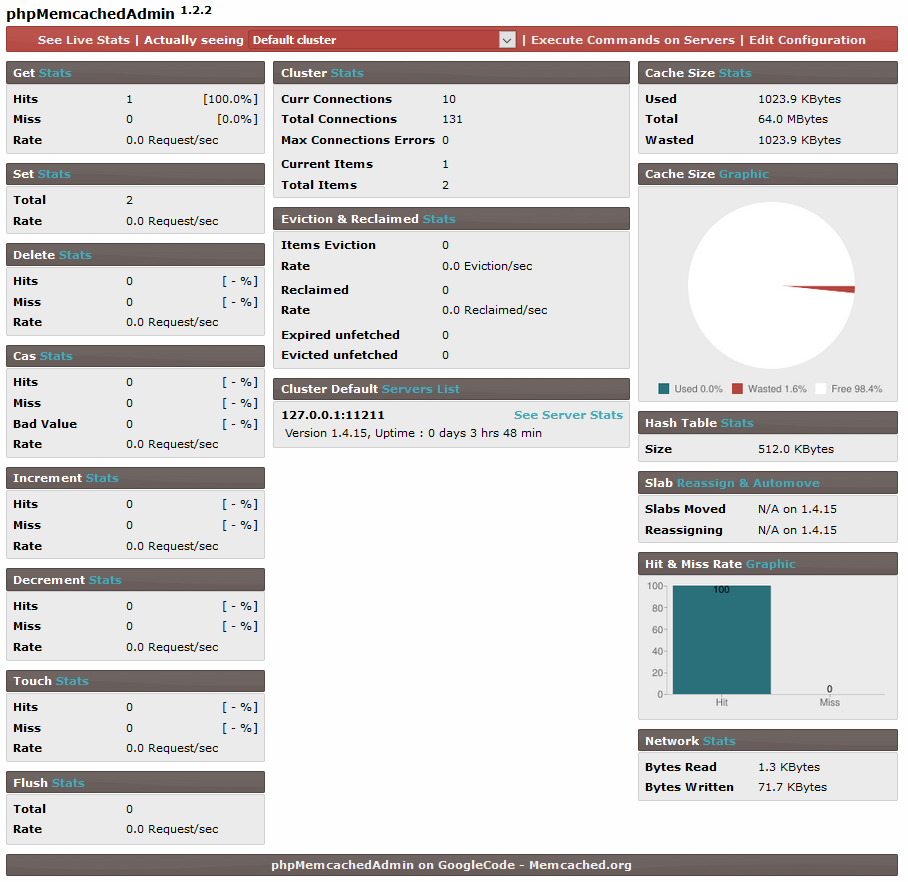Click the Hit bar in chart
908x882 pixels.
click(721, 640)
